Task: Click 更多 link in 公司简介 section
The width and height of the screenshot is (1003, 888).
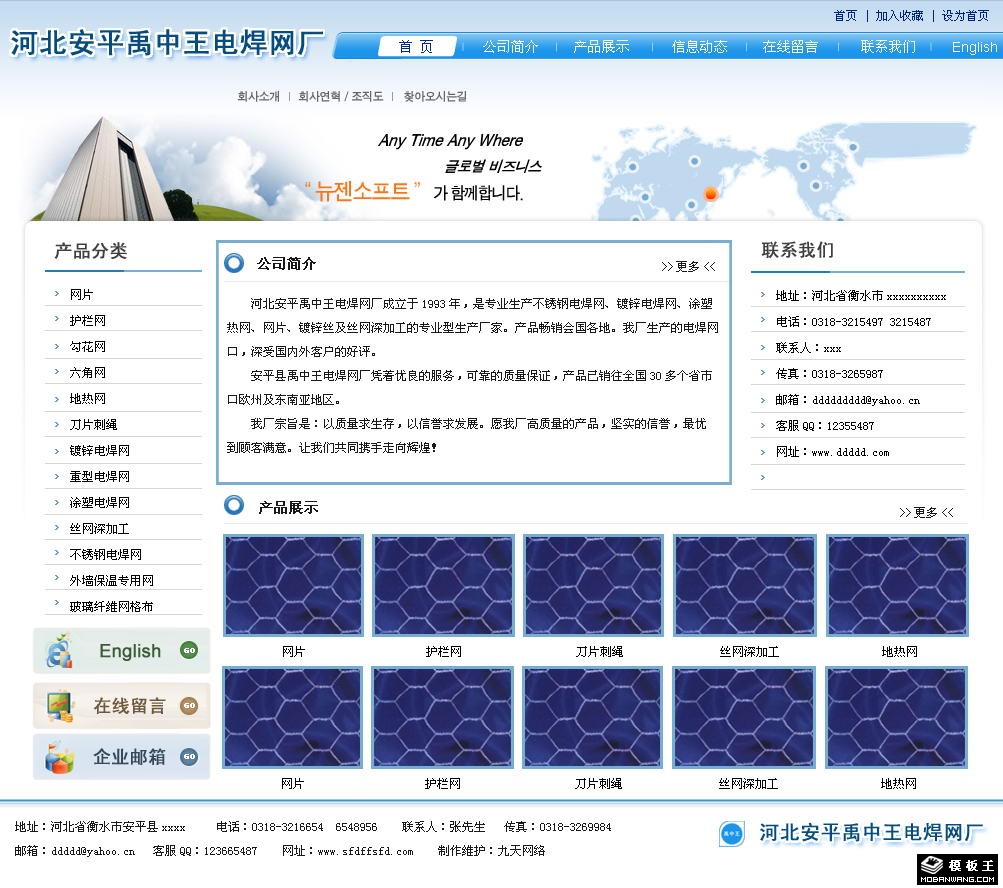Action: point(688,266)
